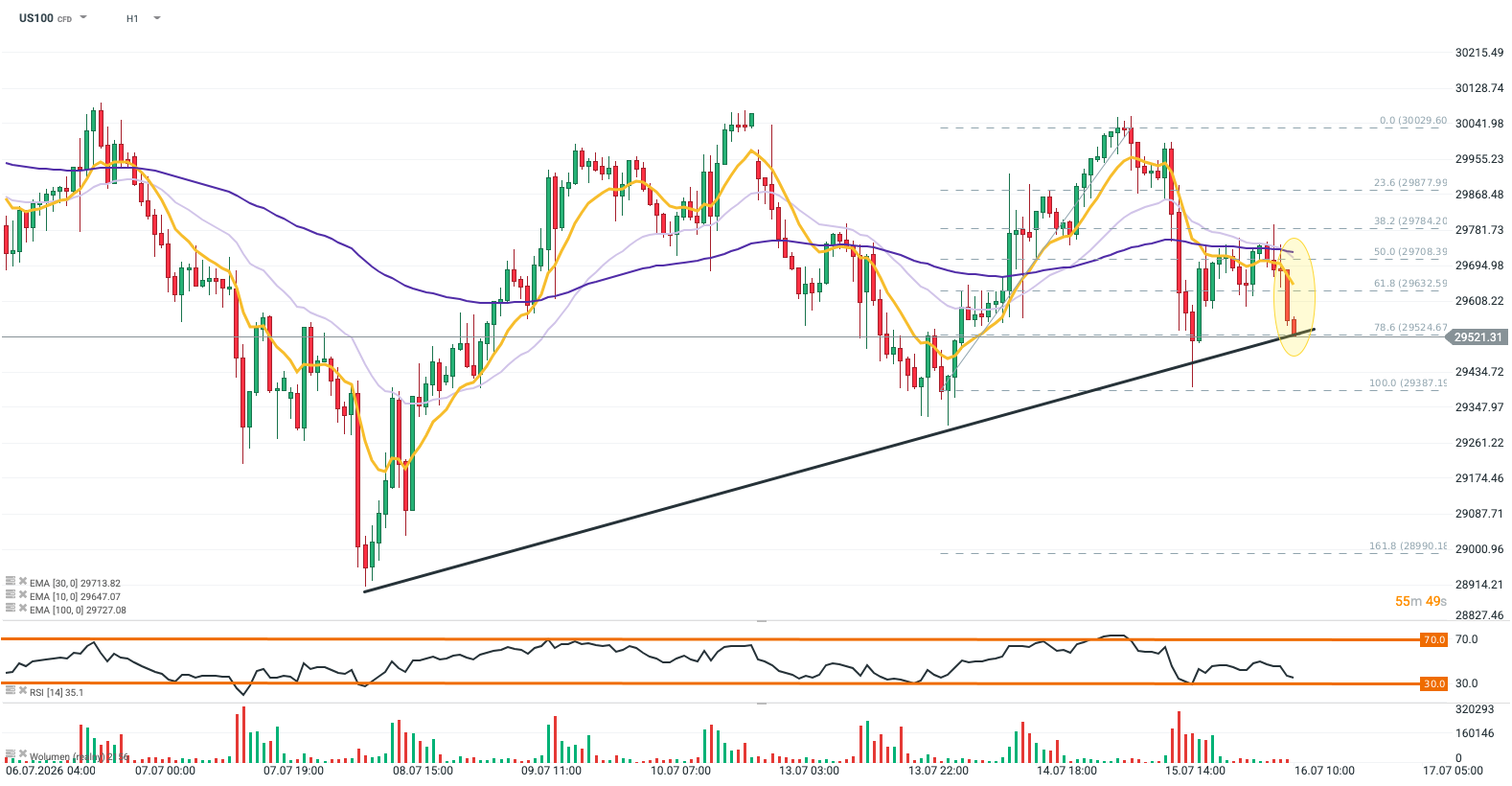Expand the US100 CFD symbol dropdown

pyautogui.click(x=83, y=17)
